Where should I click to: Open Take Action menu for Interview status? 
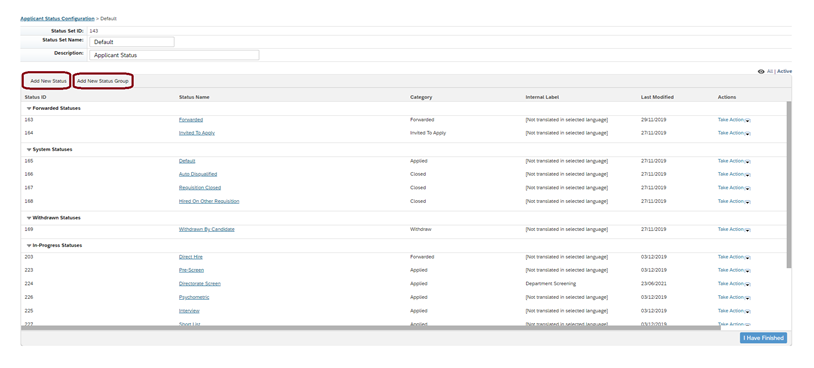734,311
